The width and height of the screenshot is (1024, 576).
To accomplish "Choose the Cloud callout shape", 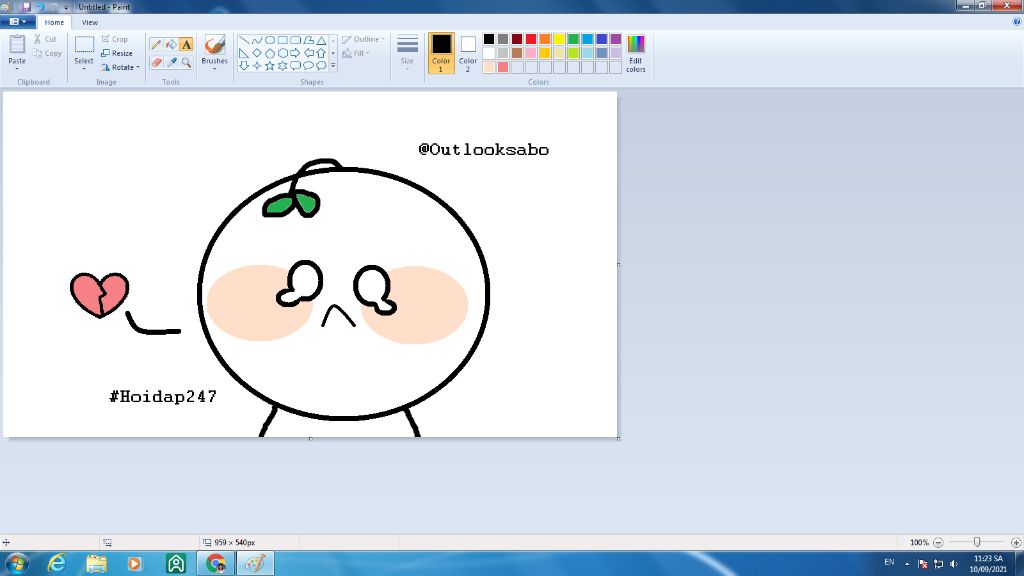I will 321,65.
